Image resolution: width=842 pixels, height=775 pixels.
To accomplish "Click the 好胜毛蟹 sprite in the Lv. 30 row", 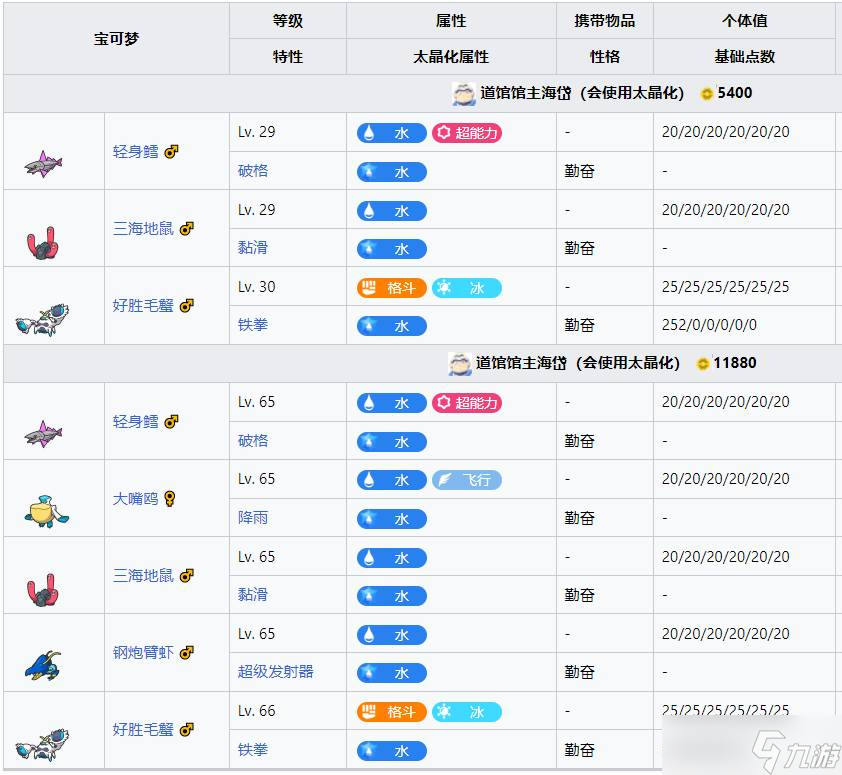I will click(42, 320).
